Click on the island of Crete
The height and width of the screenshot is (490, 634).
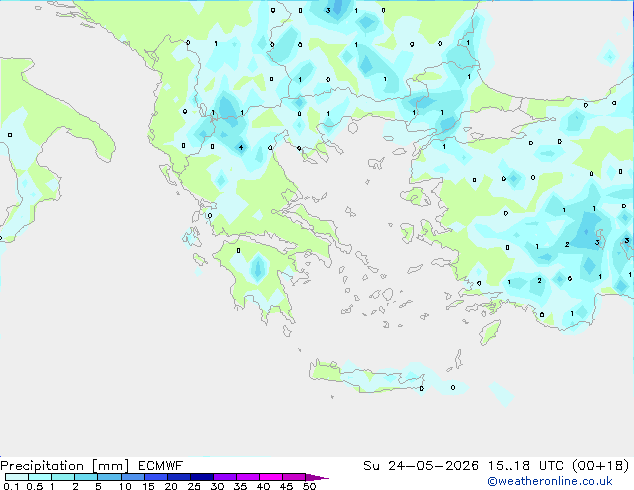(366, 378)
